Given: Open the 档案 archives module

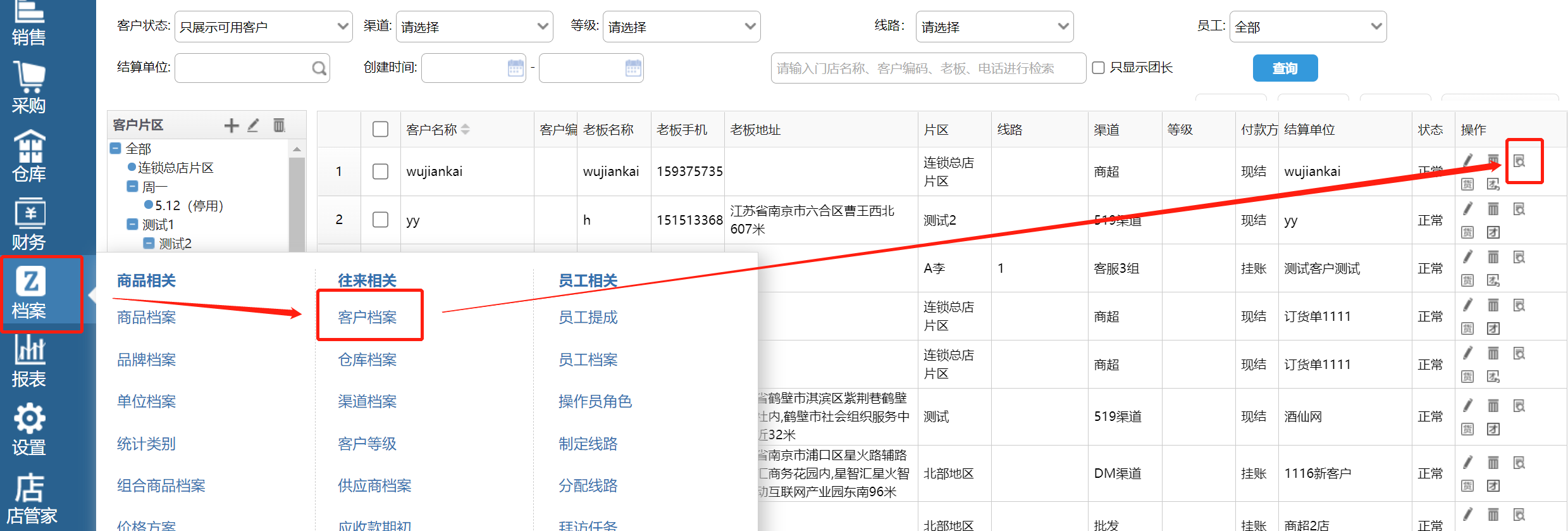Looking at the screenshot, I should coord(30,294).
